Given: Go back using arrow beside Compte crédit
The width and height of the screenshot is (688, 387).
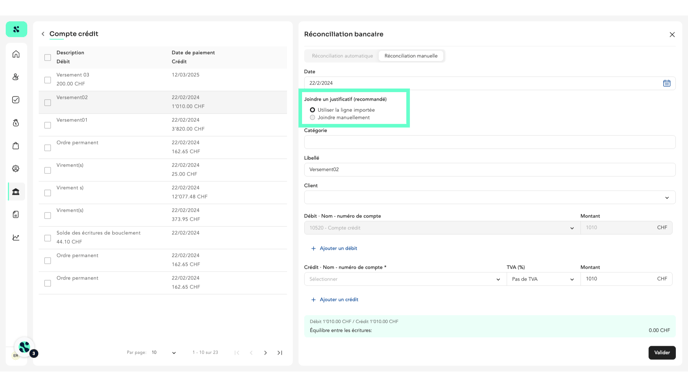Looking at the screenshot, I should tap(43, 34).
